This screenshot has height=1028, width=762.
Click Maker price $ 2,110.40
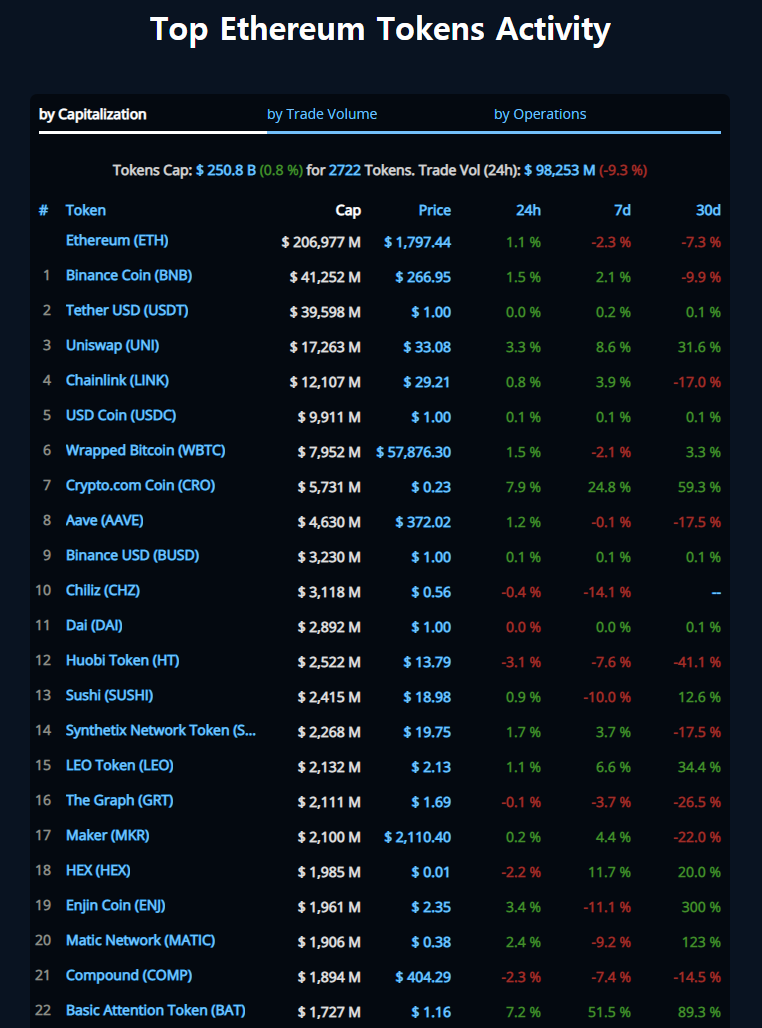click(418, 837)
